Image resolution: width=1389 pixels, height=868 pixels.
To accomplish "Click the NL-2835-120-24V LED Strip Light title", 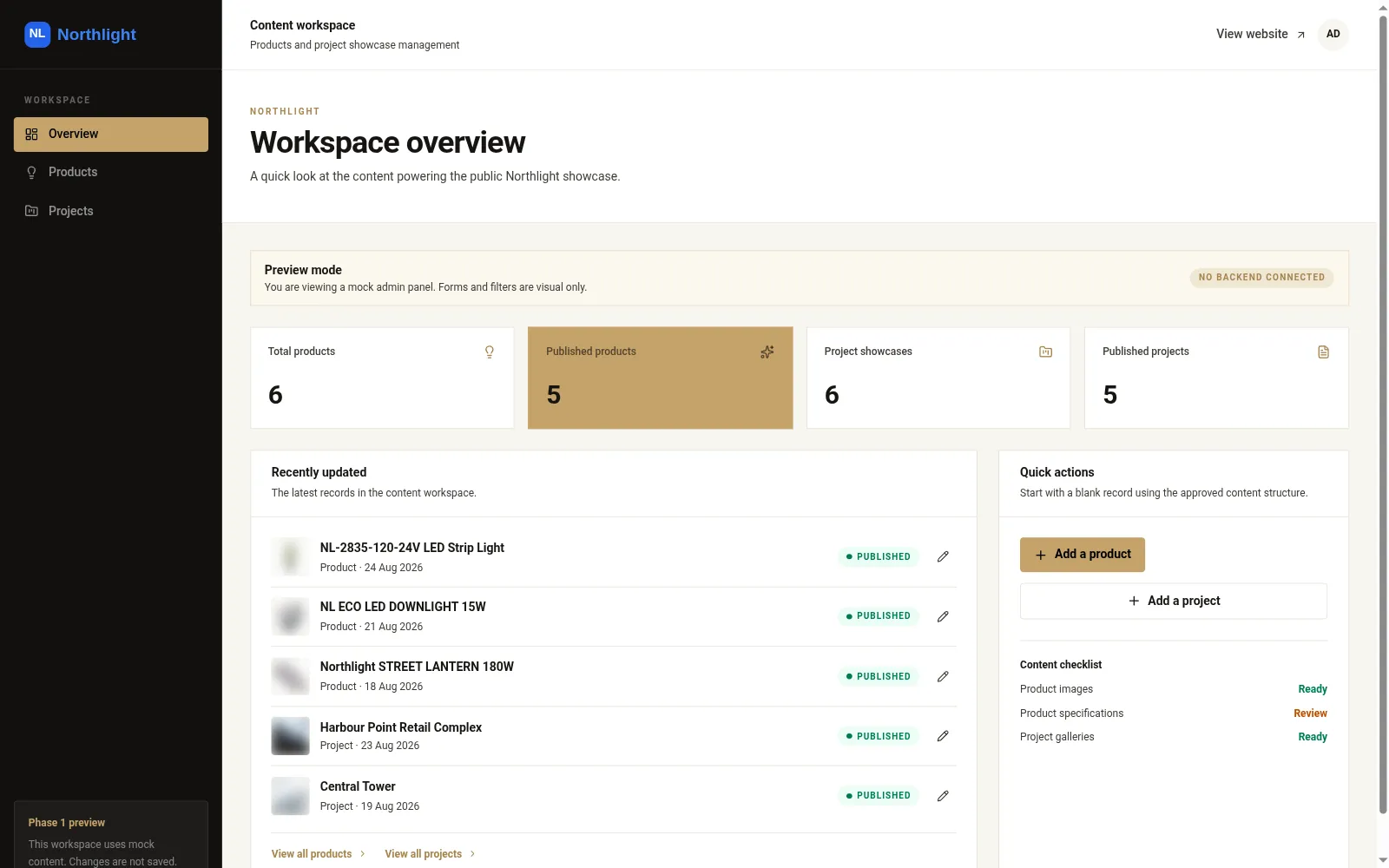I will [x=411, y=548].
